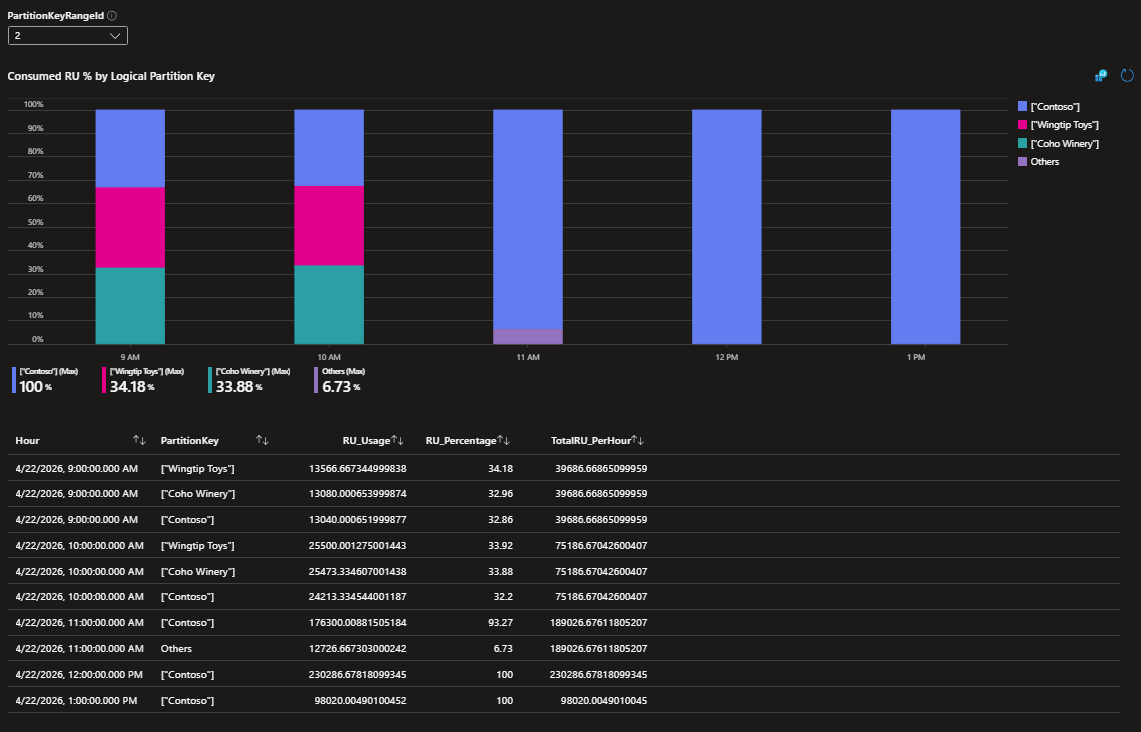Image resolution: width=1141 pixels, height=732 pixels.
Task: Click the RU_Usage column header
Action: pyautogui.click(x=367, y=440)
